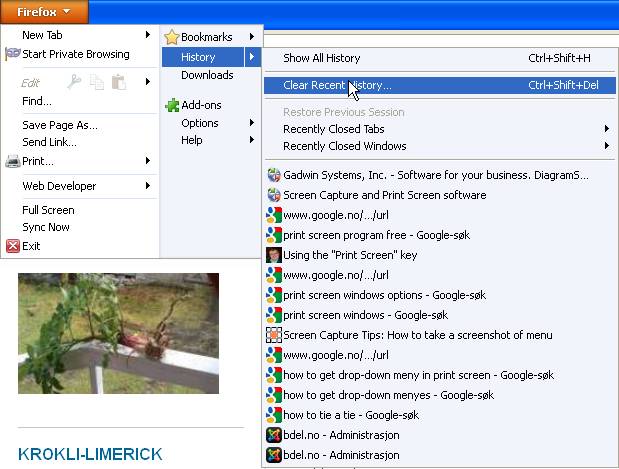Click Google favicon of how to get drop-down menyes

[274, 395]
